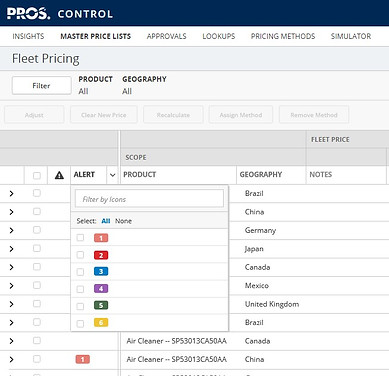This screenshot has width=389, height=376.
Task: Expand the first China row
Action: tap(12, 212)
